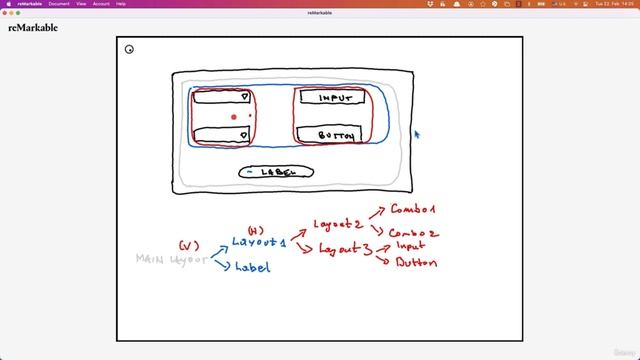The height and width of the screenshot is (360, 640).
Task: Click the red Combo 1 handwriting
Action: point(413,209)
